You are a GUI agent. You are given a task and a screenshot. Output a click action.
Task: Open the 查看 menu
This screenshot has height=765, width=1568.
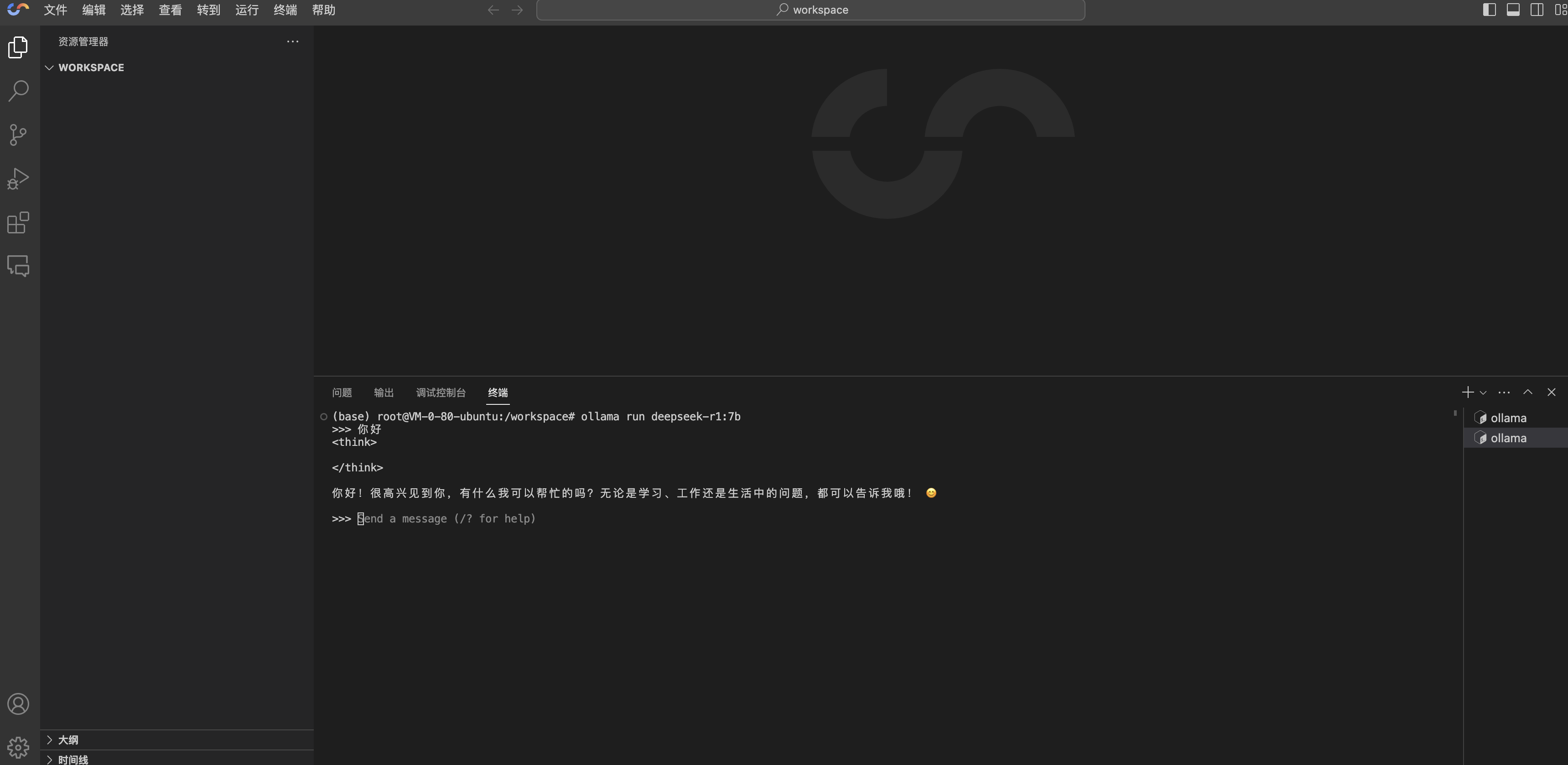coord(171,10)
